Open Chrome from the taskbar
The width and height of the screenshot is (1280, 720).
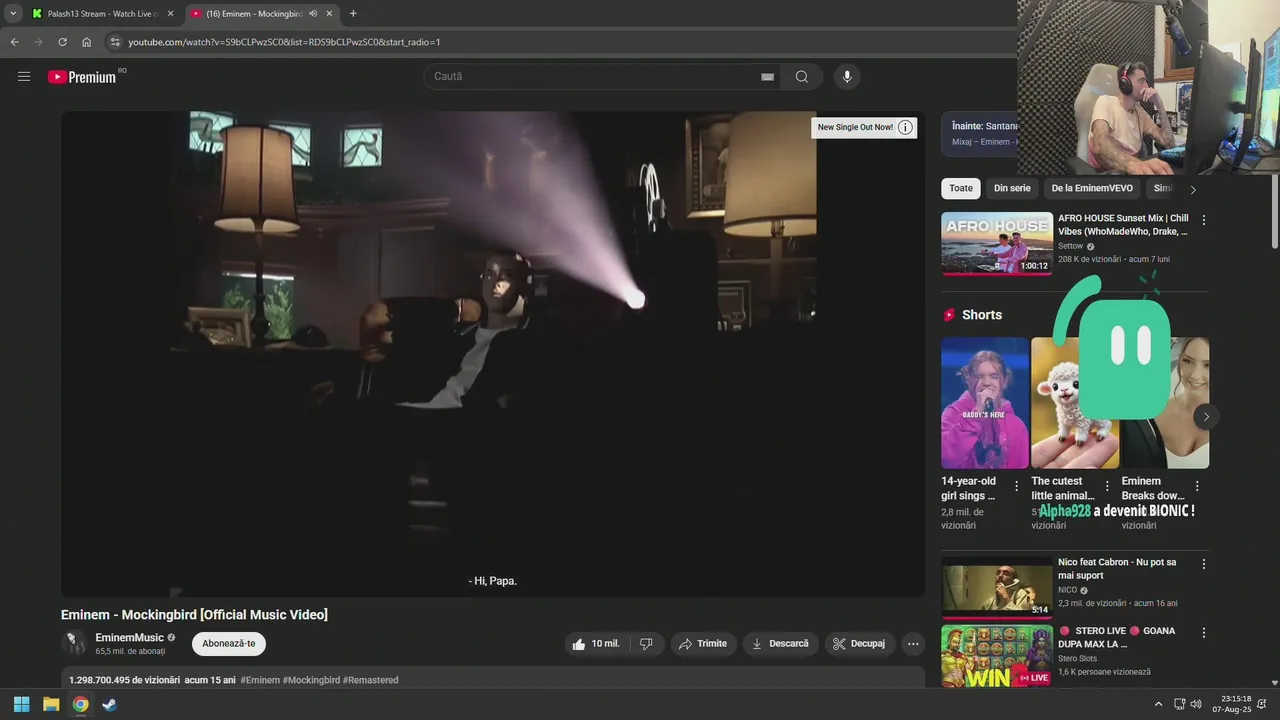pyautogui.click(x=80, y=704)
